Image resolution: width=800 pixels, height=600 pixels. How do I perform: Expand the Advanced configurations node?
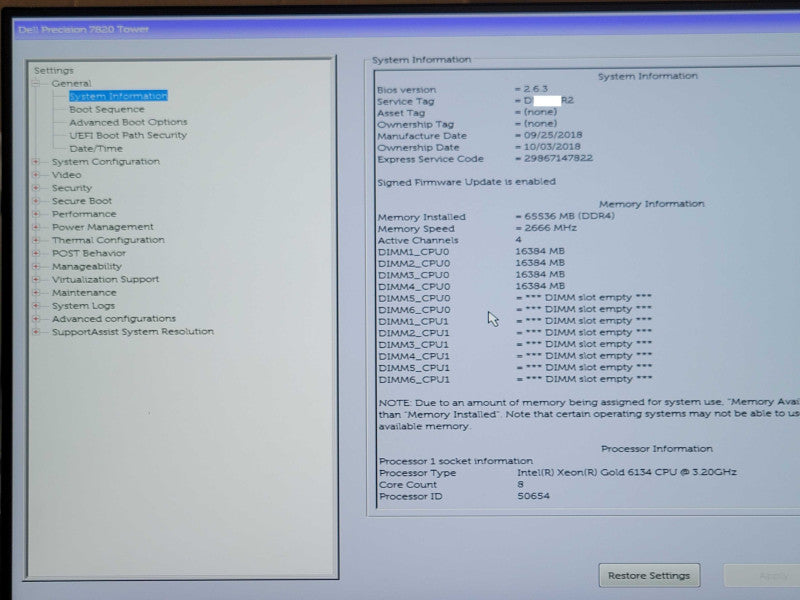36,319
